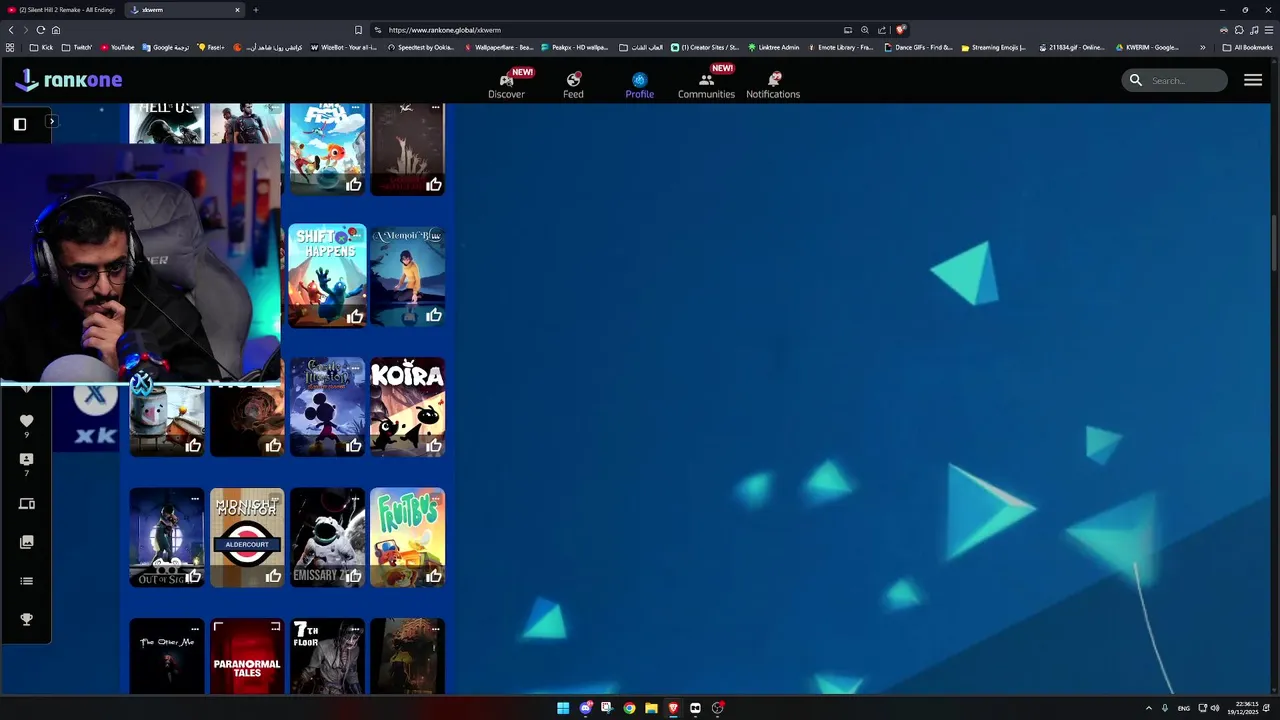Open Notifications in rankone header

(773, 86)
